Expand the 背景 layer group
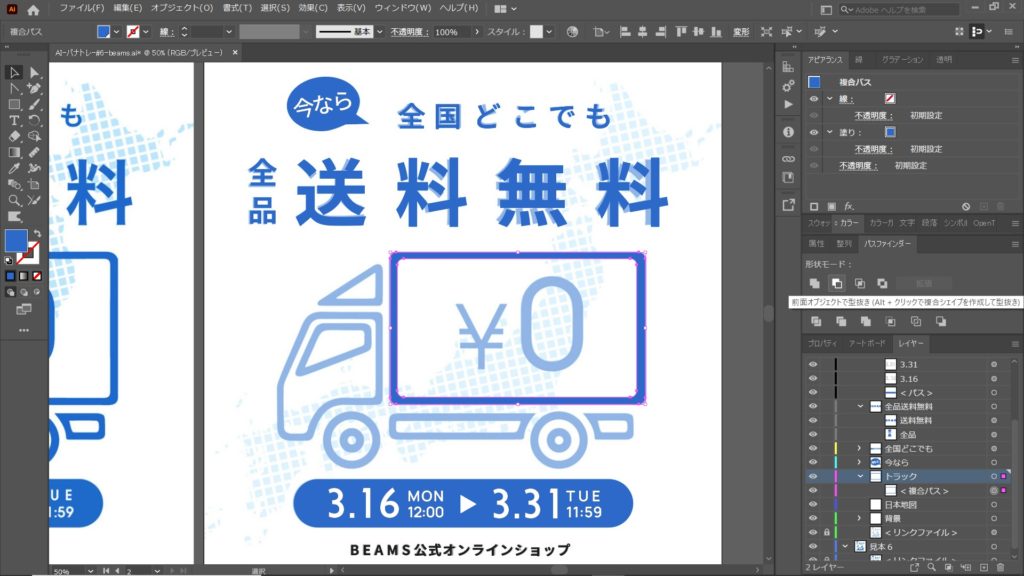Image resolution: width=1024 pixels, height=576 pixels. (860, 519)
